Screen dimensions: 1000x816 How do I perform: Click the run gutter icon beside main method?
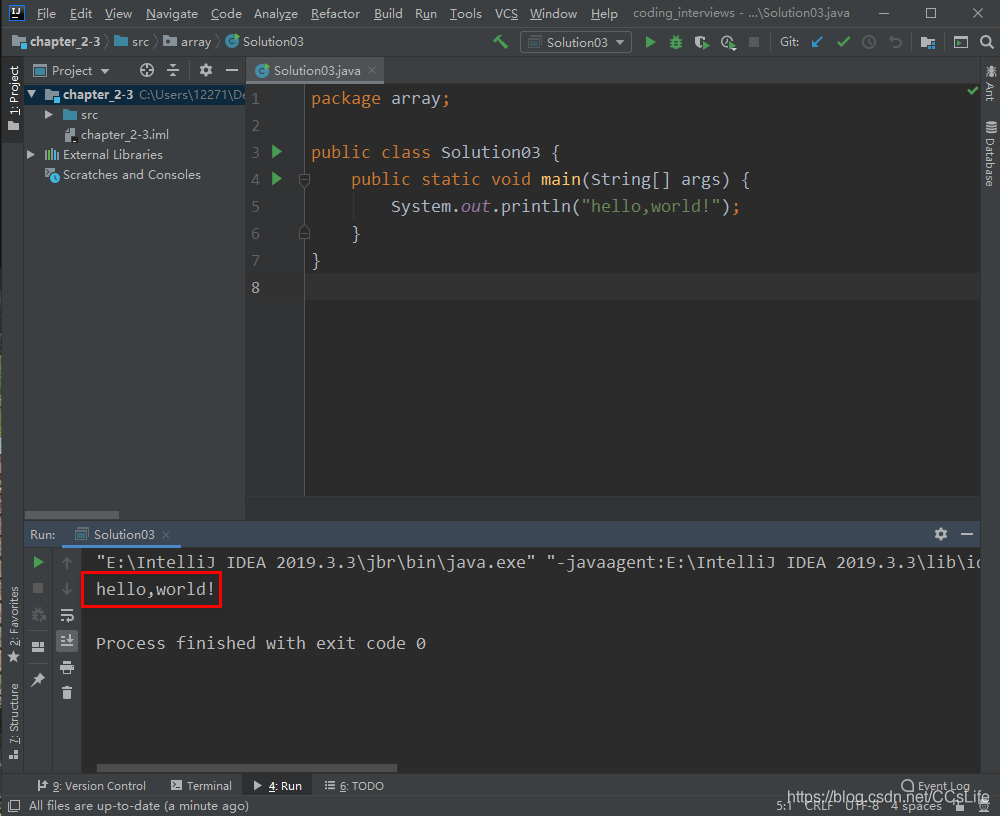click(x=277, y=179)
